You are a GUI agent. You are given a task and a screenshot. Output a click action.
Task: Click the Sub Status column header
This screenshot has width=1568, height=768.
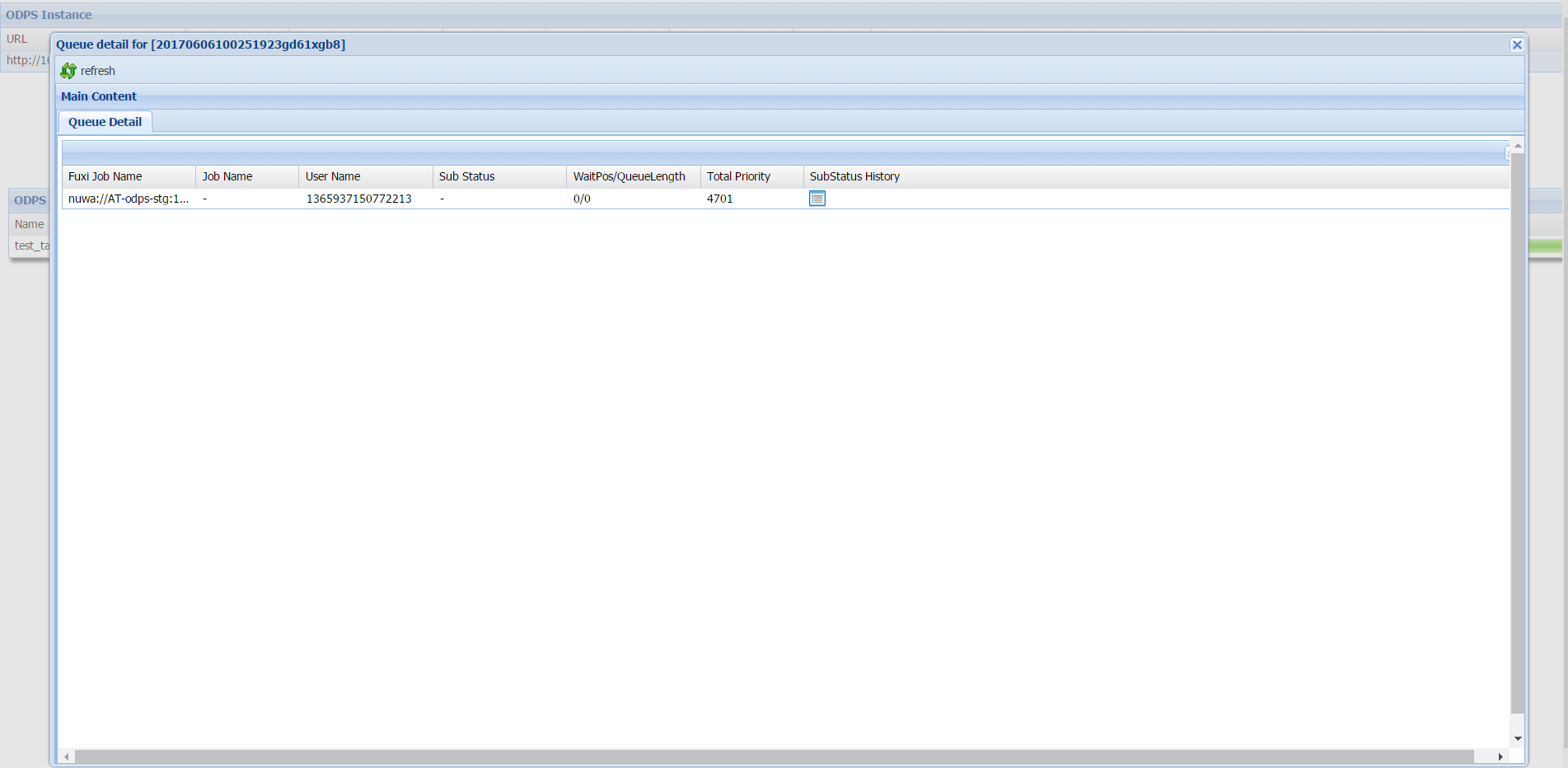500,176
